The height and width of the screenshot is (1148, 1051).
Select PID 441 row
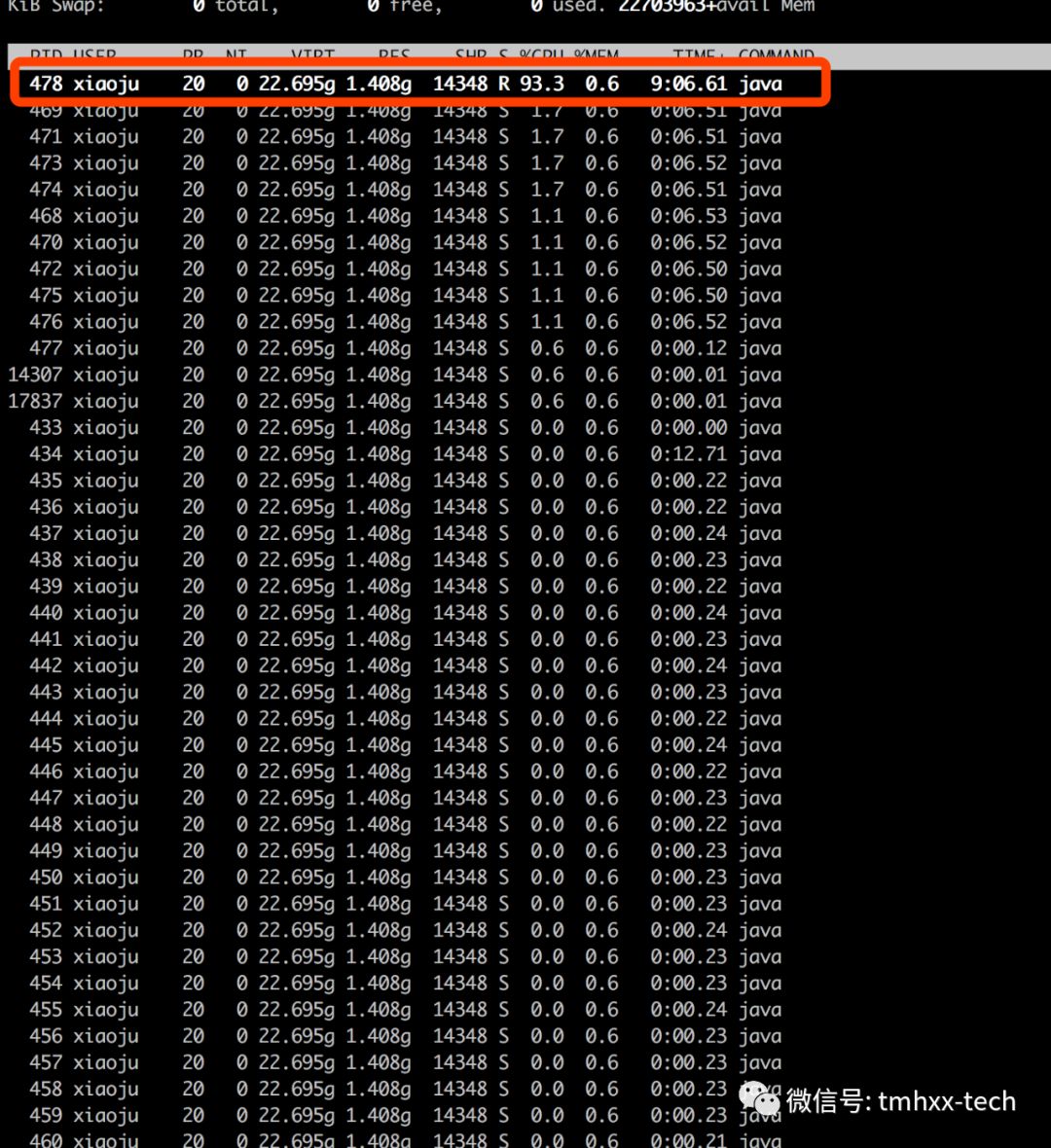pos(46,639)
